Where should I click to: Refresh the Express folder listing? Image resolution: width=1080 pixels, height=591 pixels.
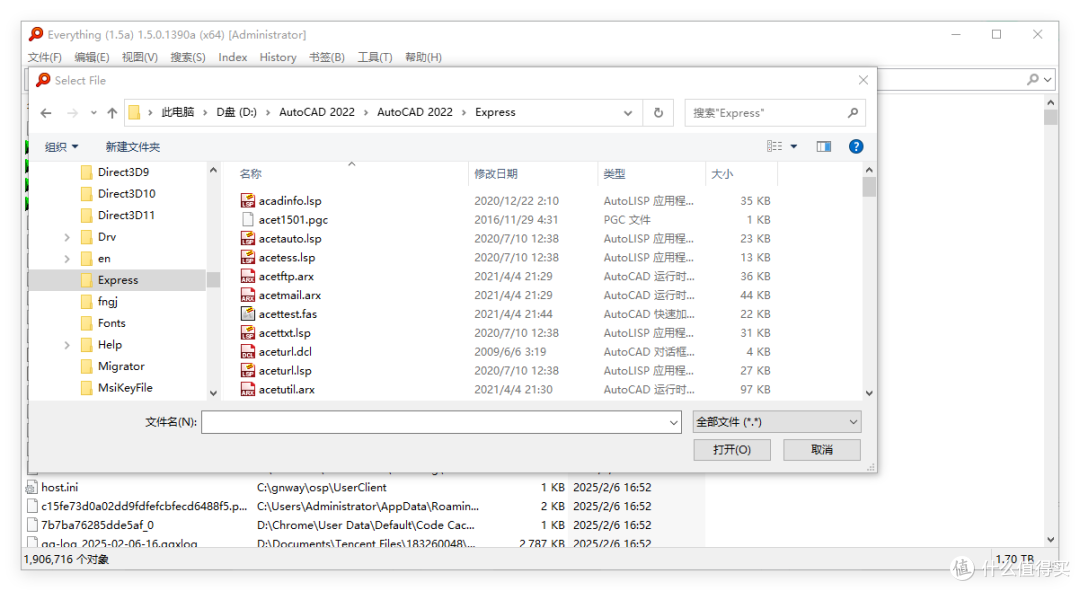[x=658, y=113]
